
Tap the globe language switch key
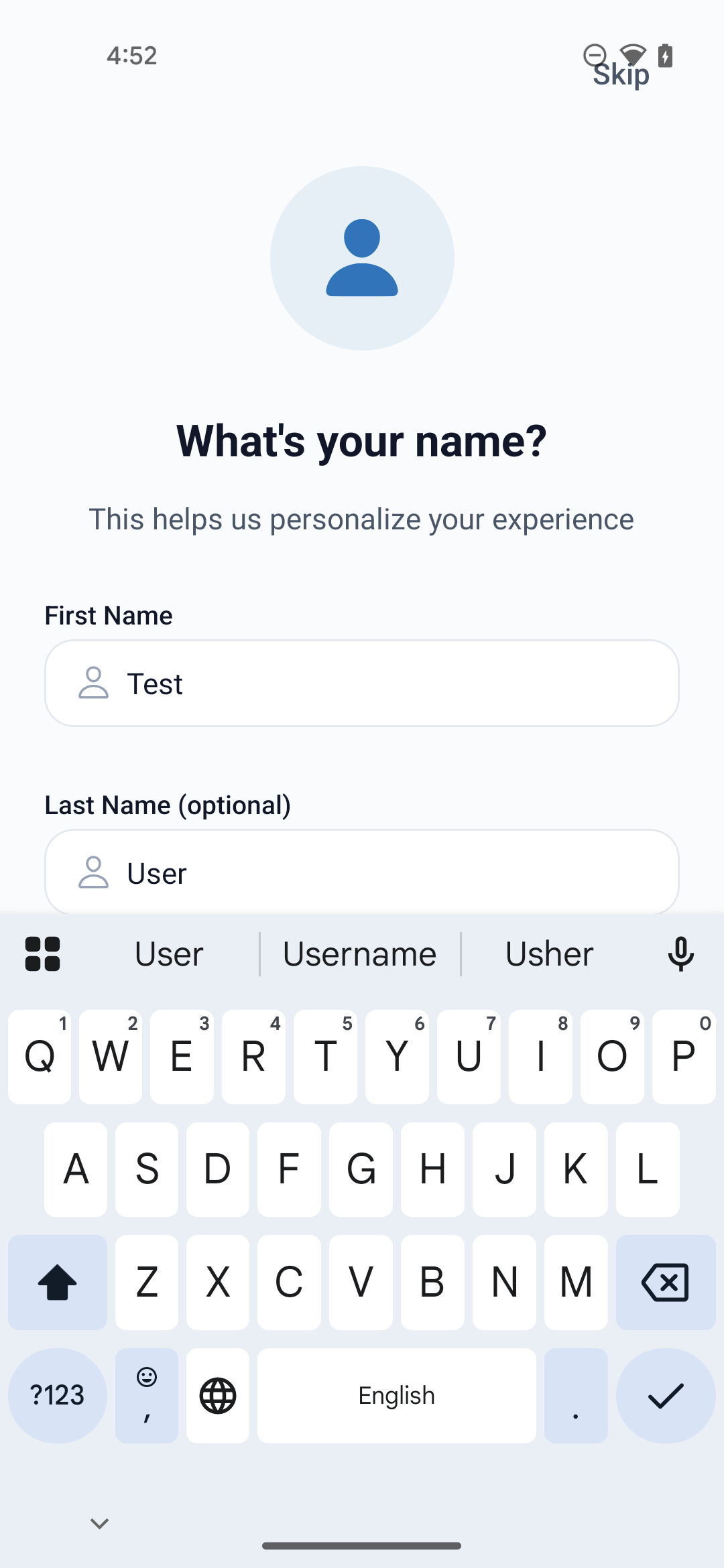pyautogui.click(x=218, y=1396)
